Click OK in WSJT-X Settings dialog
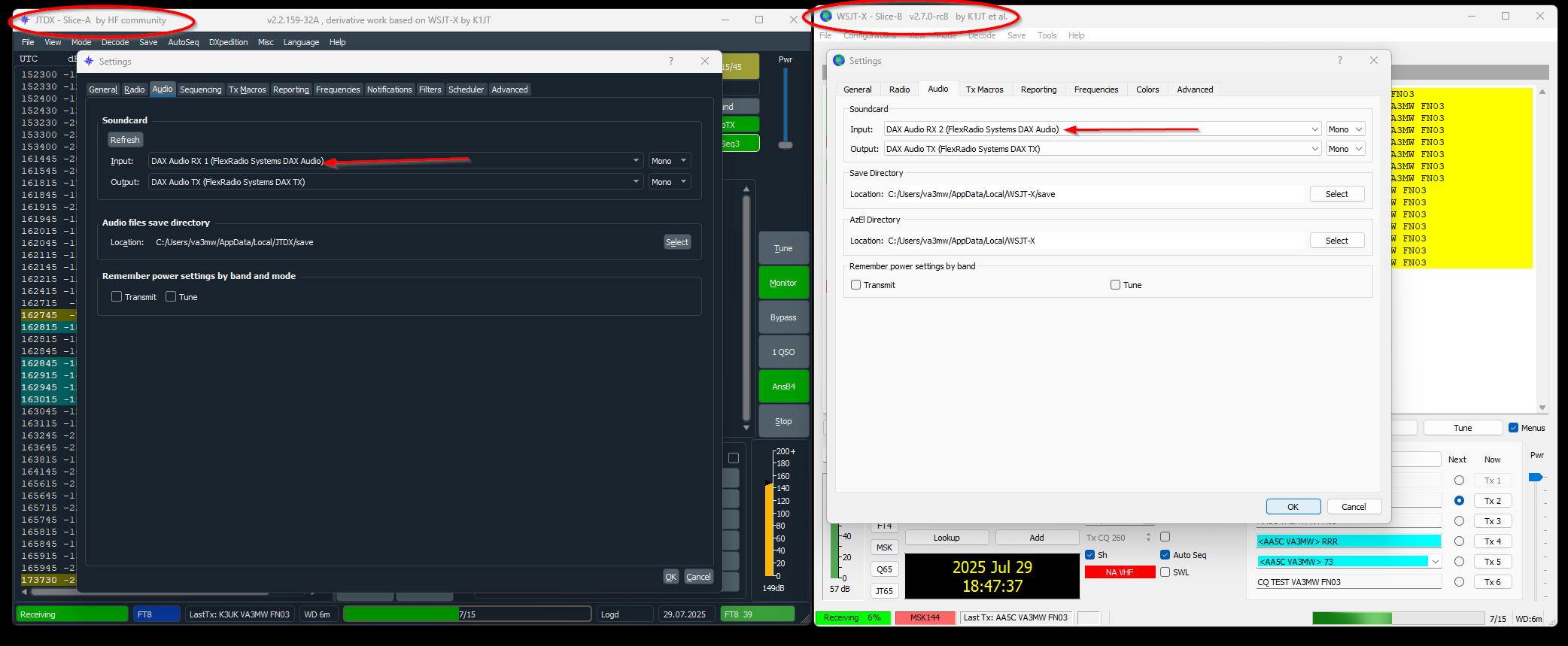1568x646 pixels. [1293, 507]
